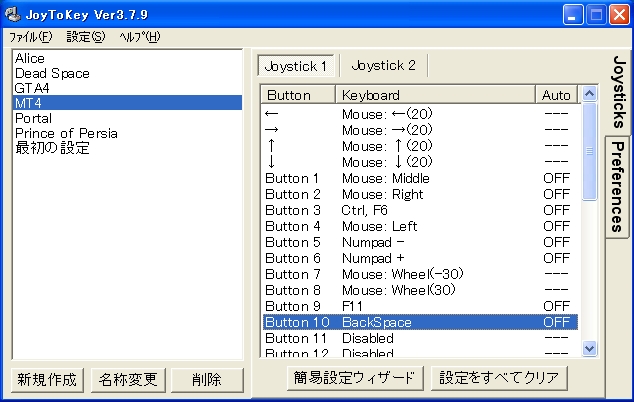Select Button 8 row, Mouse: Wheel(30)
This screenshot has height=402, width=634.
[x=420, y=290]
